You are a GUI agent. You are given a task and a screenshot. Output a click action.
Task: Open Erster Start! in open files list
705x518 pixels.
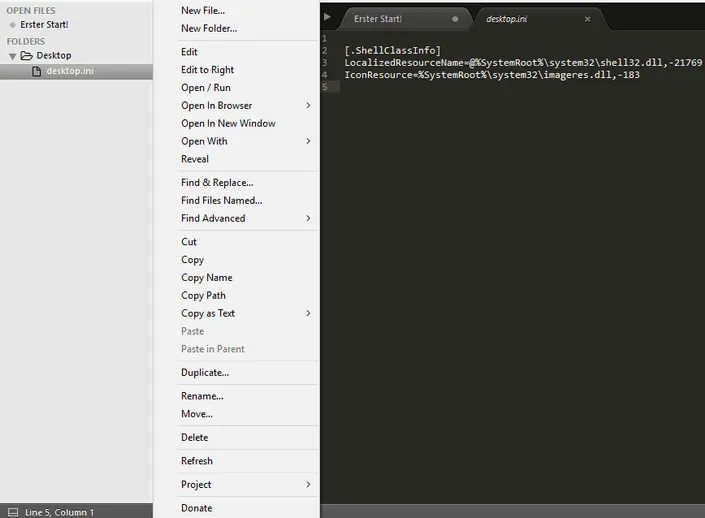pos(44,25)
